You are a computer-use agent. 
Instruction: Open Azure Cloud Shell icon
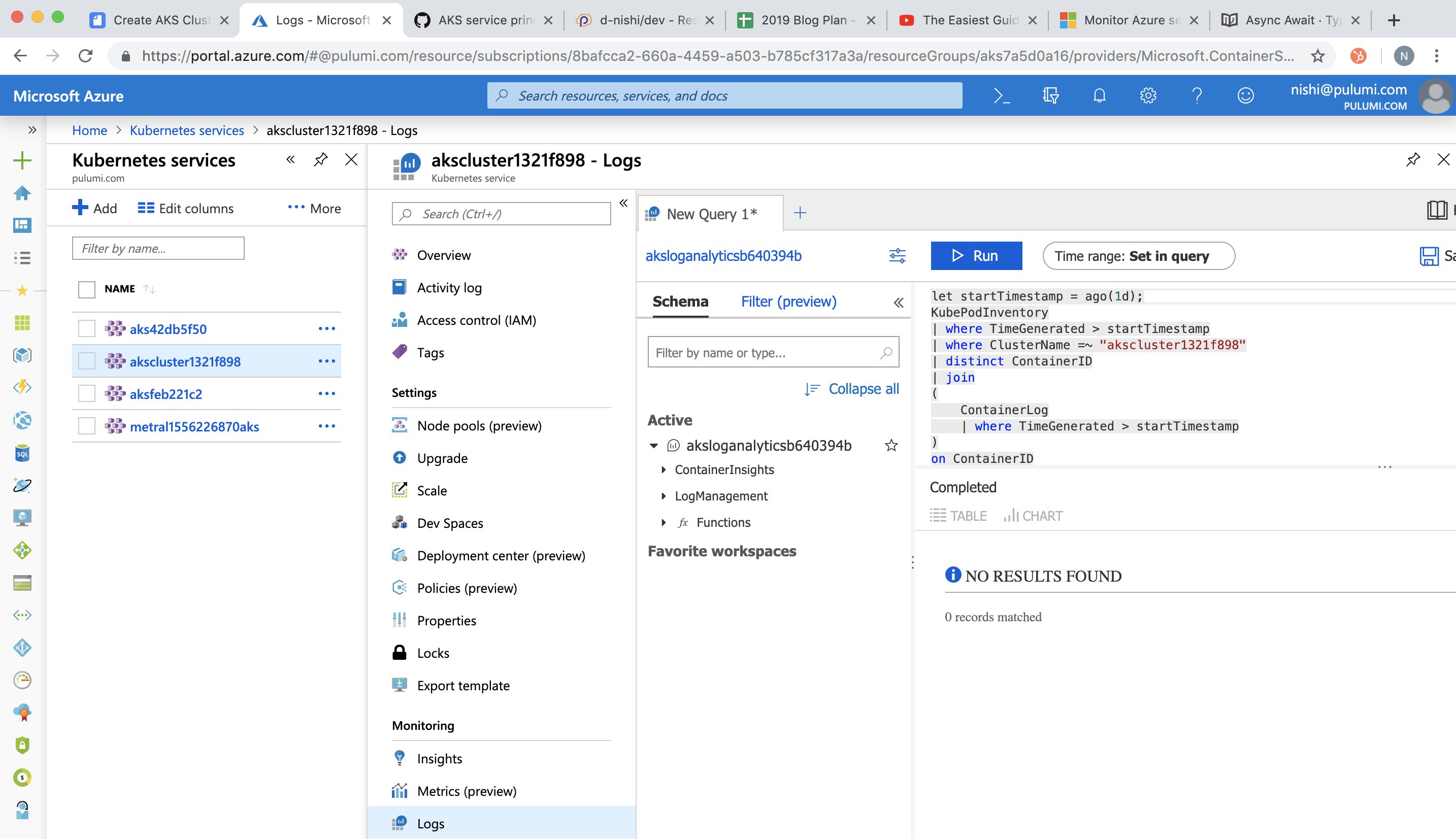[1002, 95]
